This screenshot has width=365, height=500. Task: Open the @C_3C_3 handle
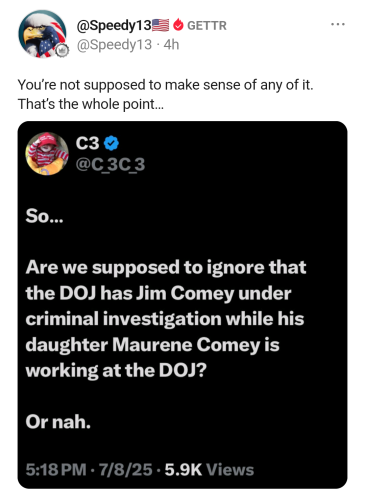point(110,164)
